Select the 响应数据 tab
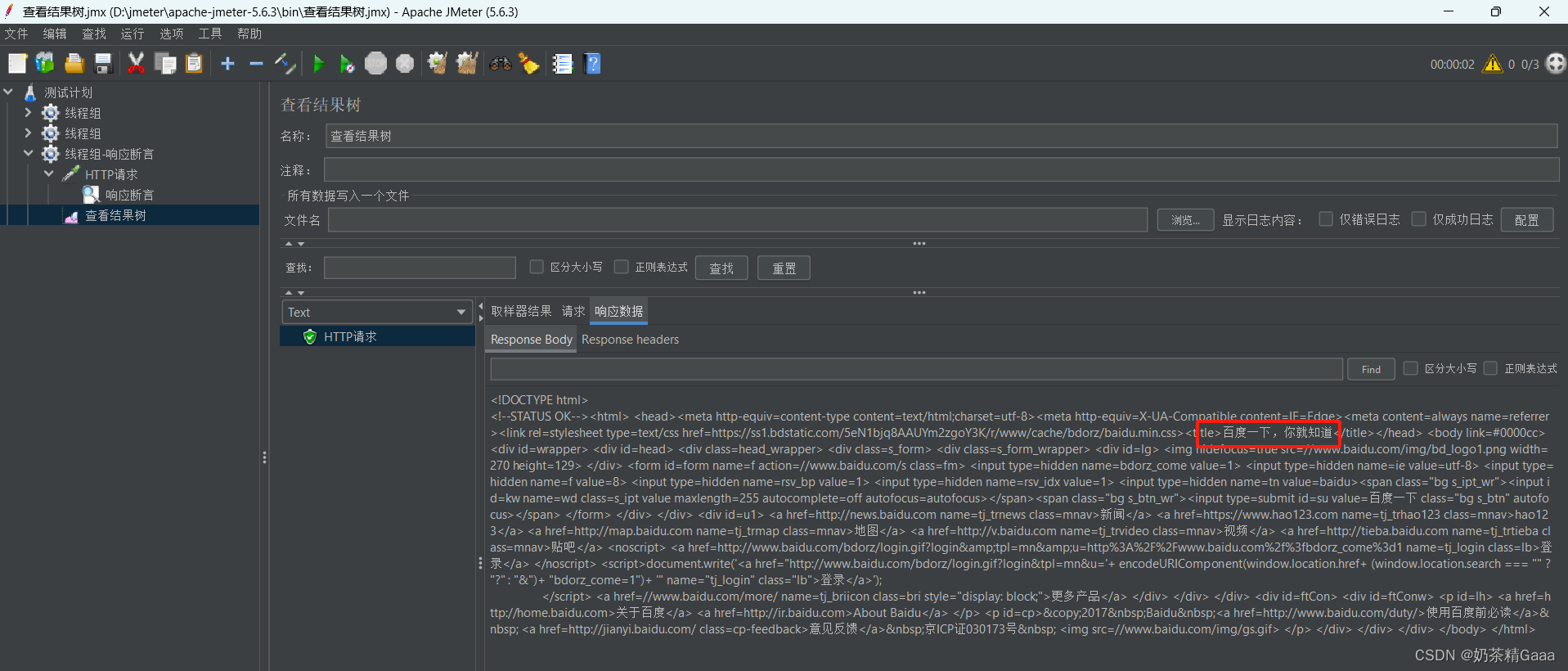Screen dimensions: 1568x671 tap(619, 311)
